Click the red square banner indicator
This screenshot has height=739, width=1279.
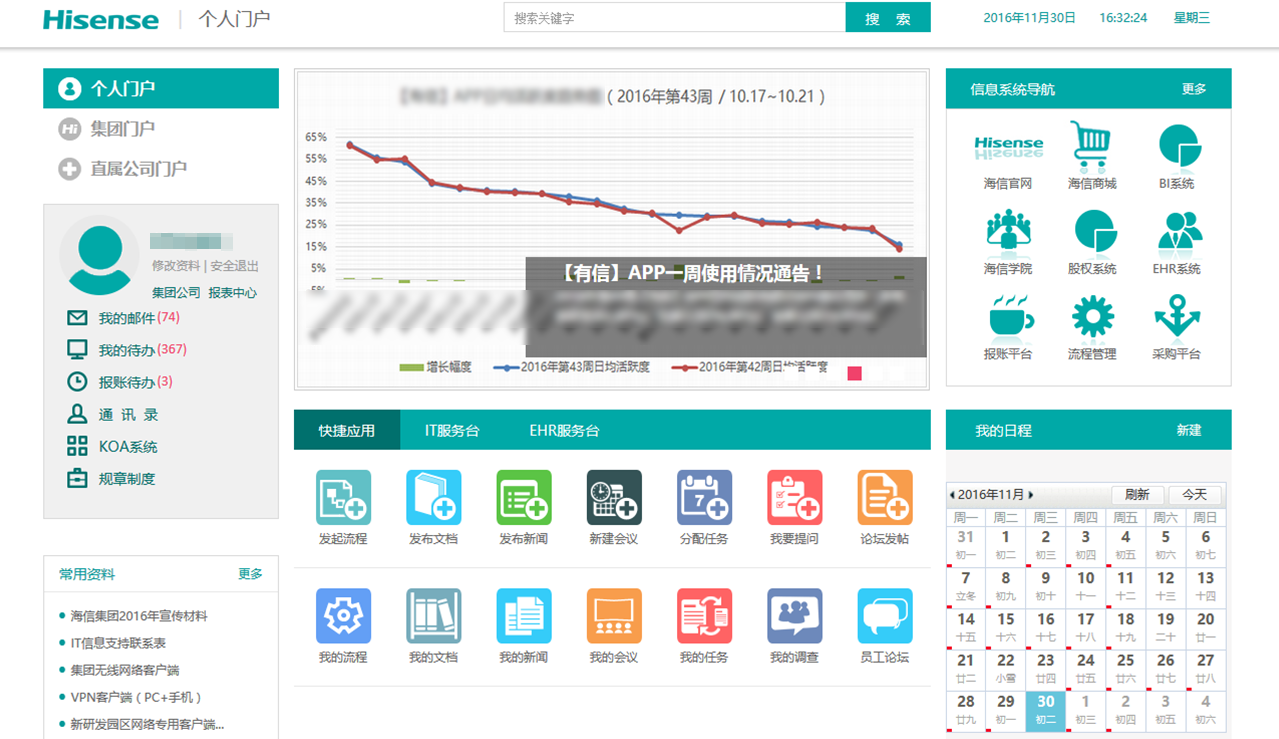854,373
